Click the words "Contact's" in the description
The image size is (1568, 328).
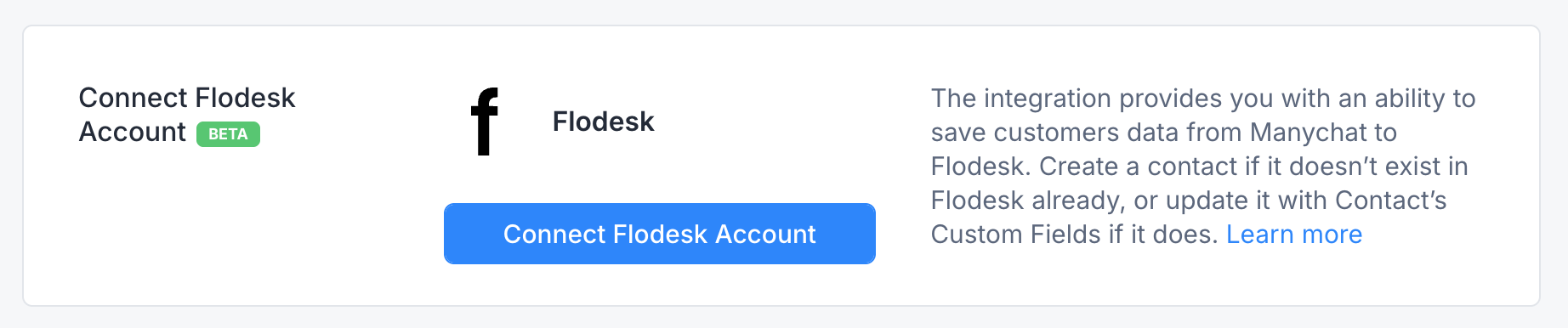point(1390,201)
